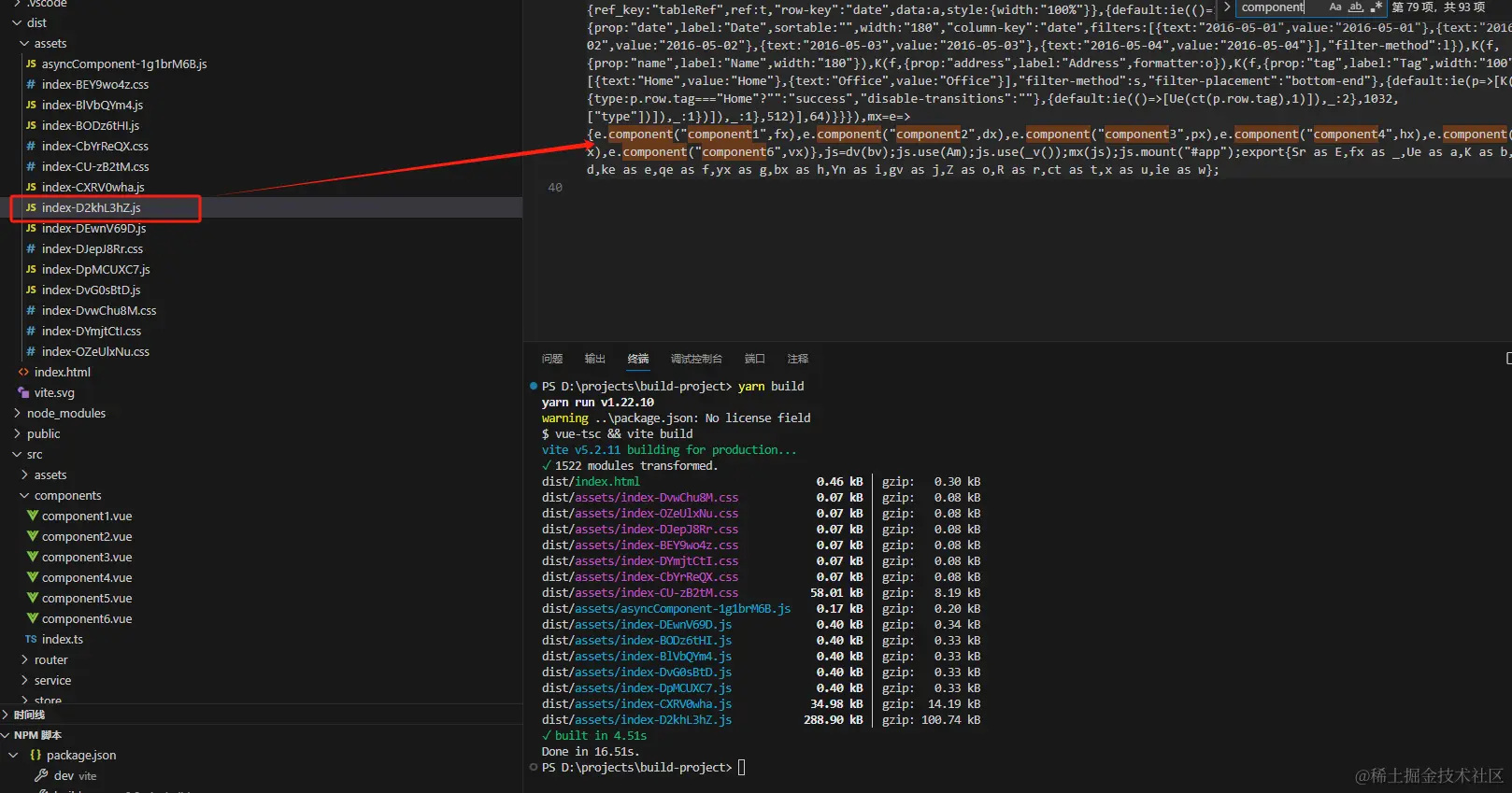Image resolution: width=1512 pixels, height=793 pixels.
Task: Click the JS icon of index-D2khL3hZ.js
Action: click(32, 207)
